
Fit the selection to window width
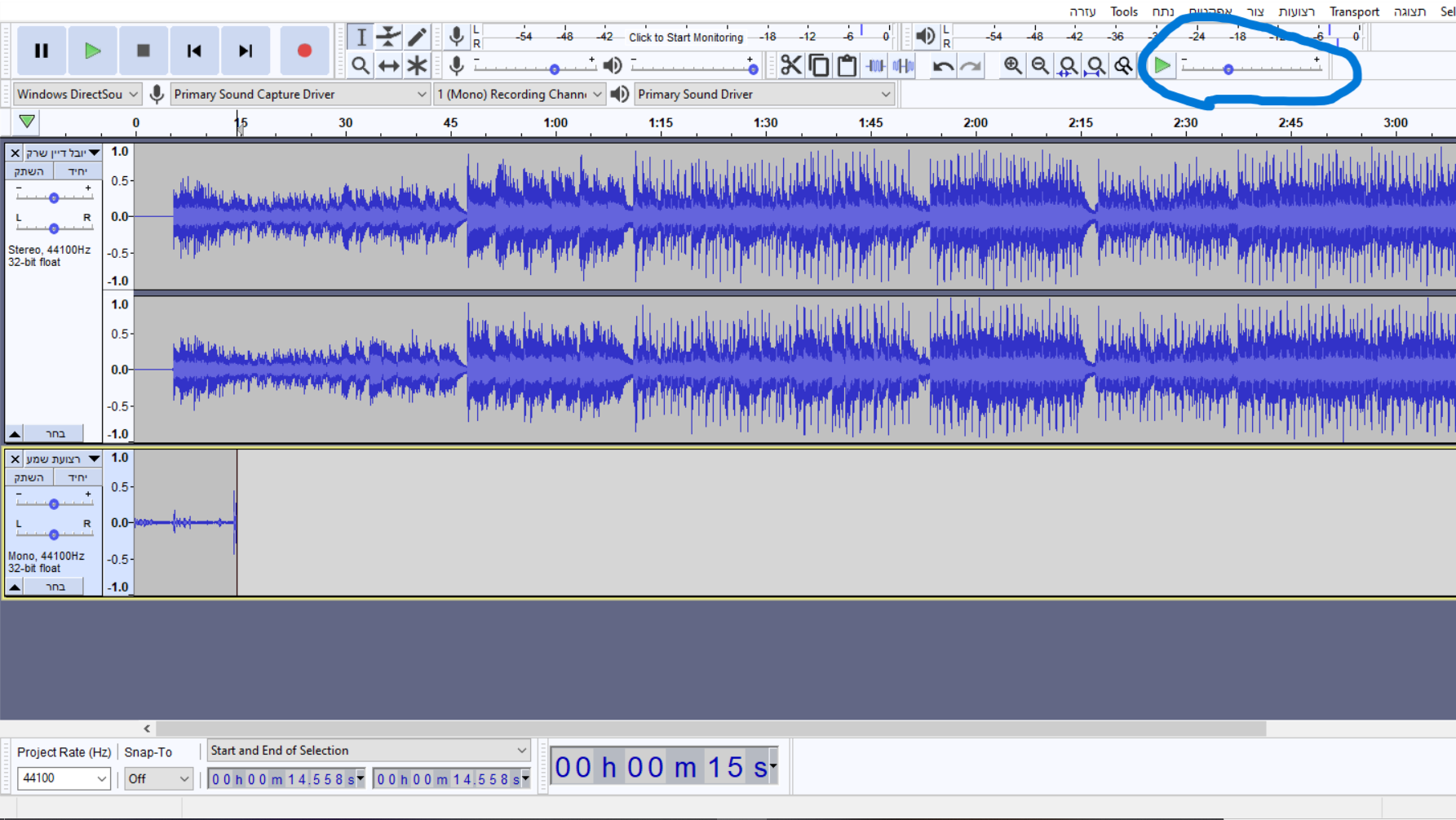[x=1068, y=65]
